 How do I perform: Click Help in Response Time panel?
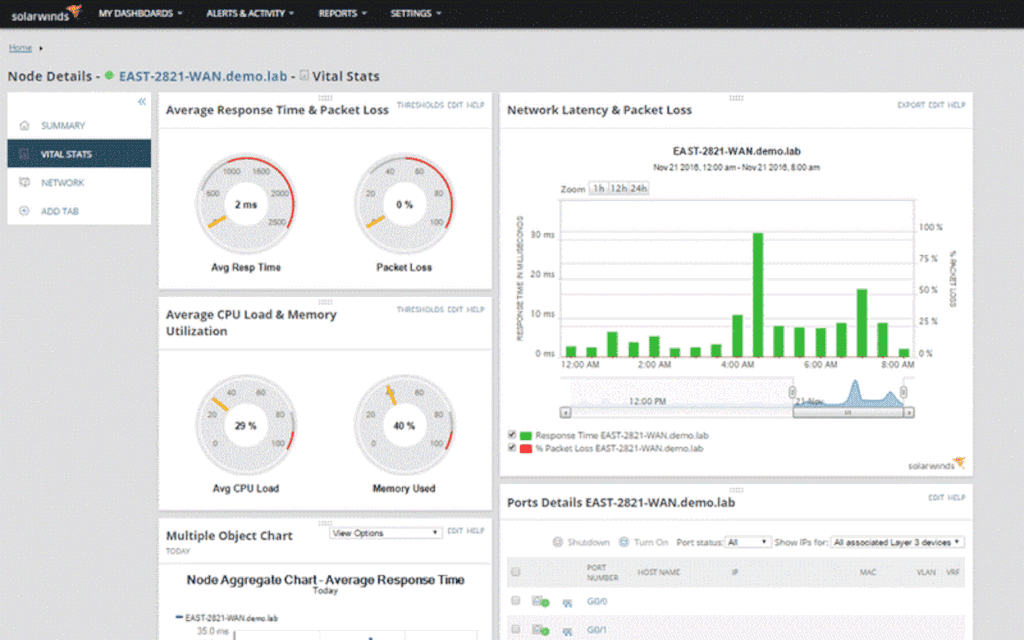(x=475, y=105)
